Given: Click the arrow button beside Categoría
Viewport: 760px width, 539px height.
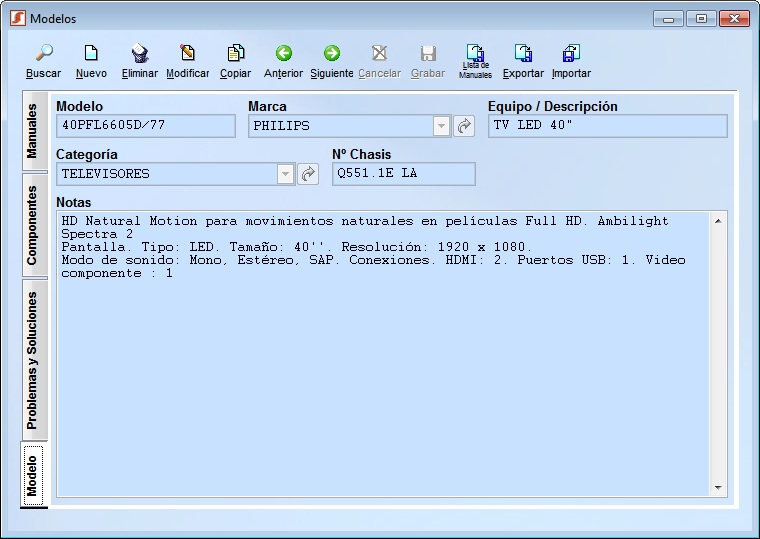Looking at the screenshot, I should coord(308,174).
